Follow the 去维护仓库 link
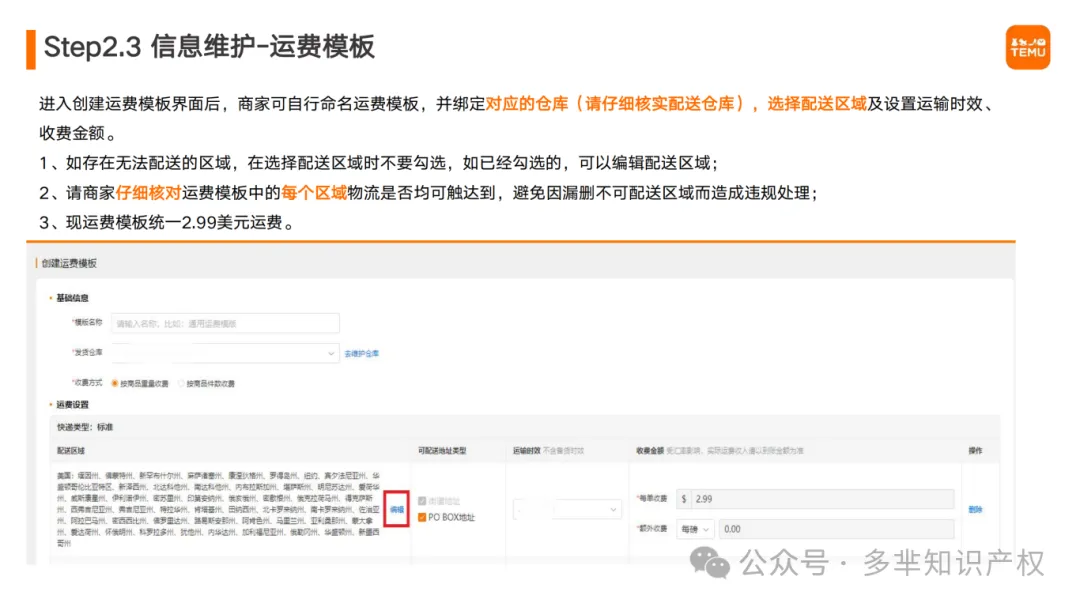 click(x=362, y=353)
